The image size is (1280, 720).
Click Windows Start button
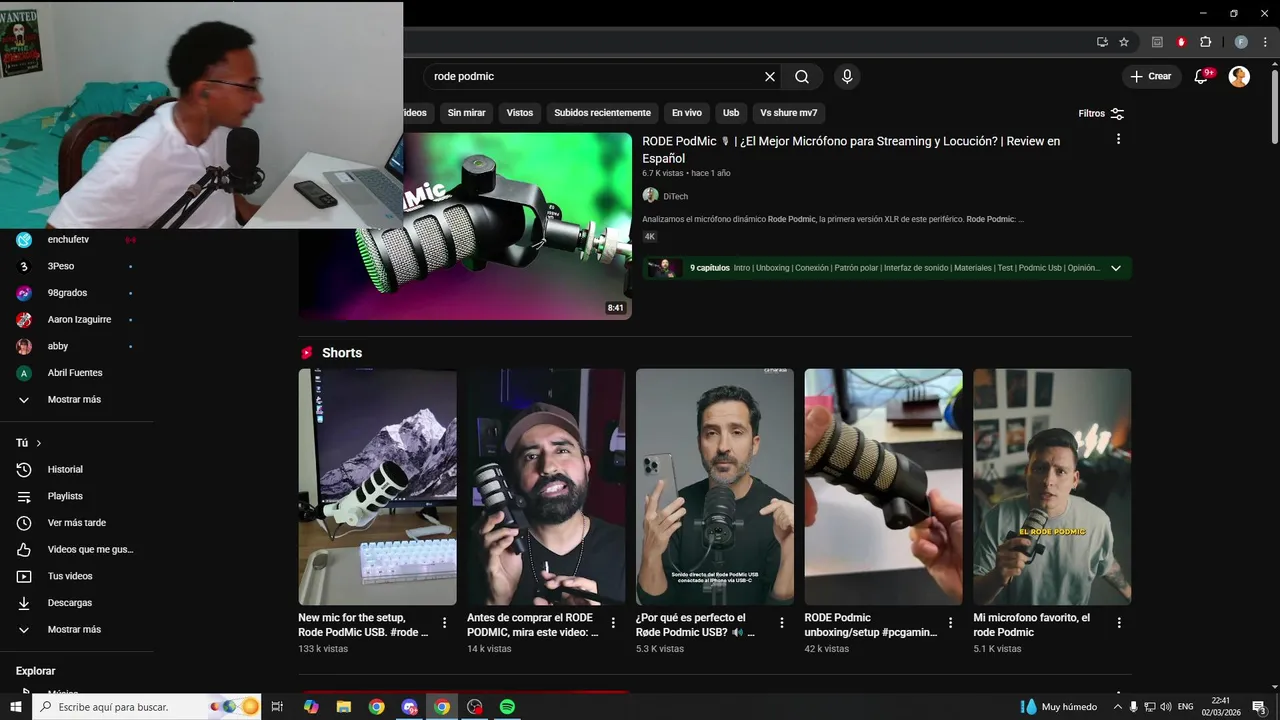[x=15, y=707]
